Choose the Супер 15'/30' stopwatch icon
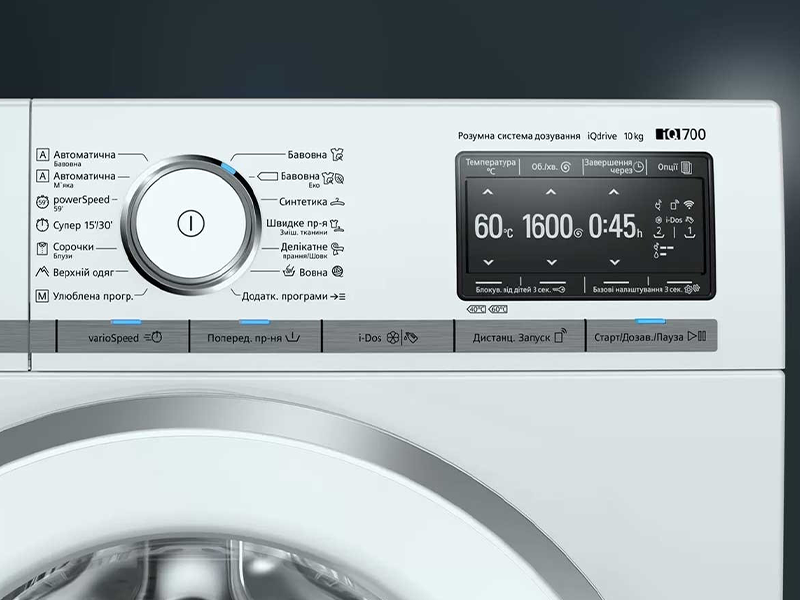The width and height of the screenshot is (800, 600). tap(42, 225)
